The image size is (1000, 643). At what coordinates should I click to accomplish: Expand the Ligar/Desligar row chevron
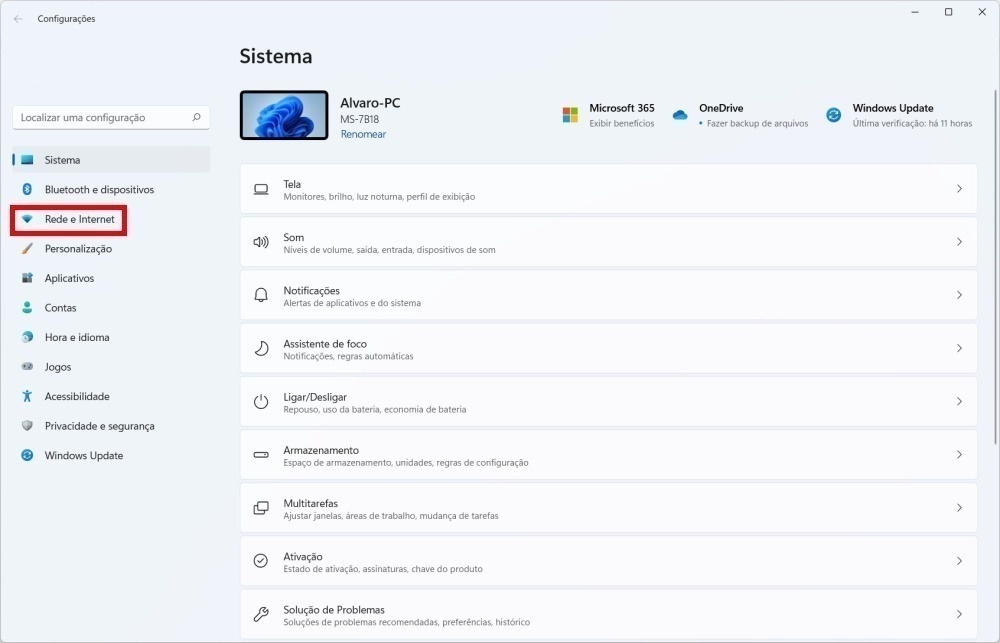959,401
